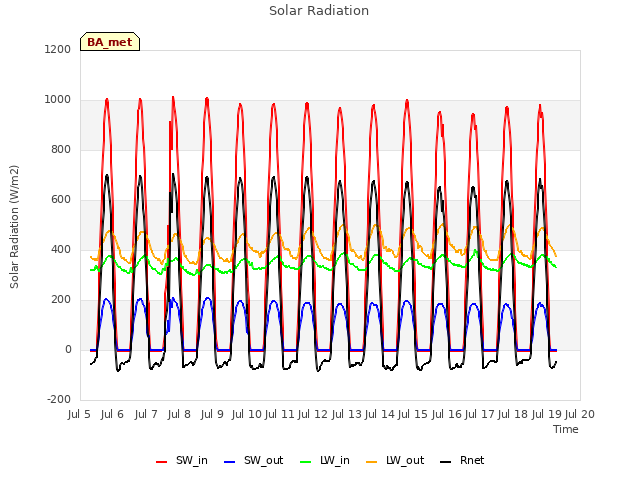The image size is (640, 480).
Task: Click the 1200 y-axis tick label
Action: pos(58,49)
